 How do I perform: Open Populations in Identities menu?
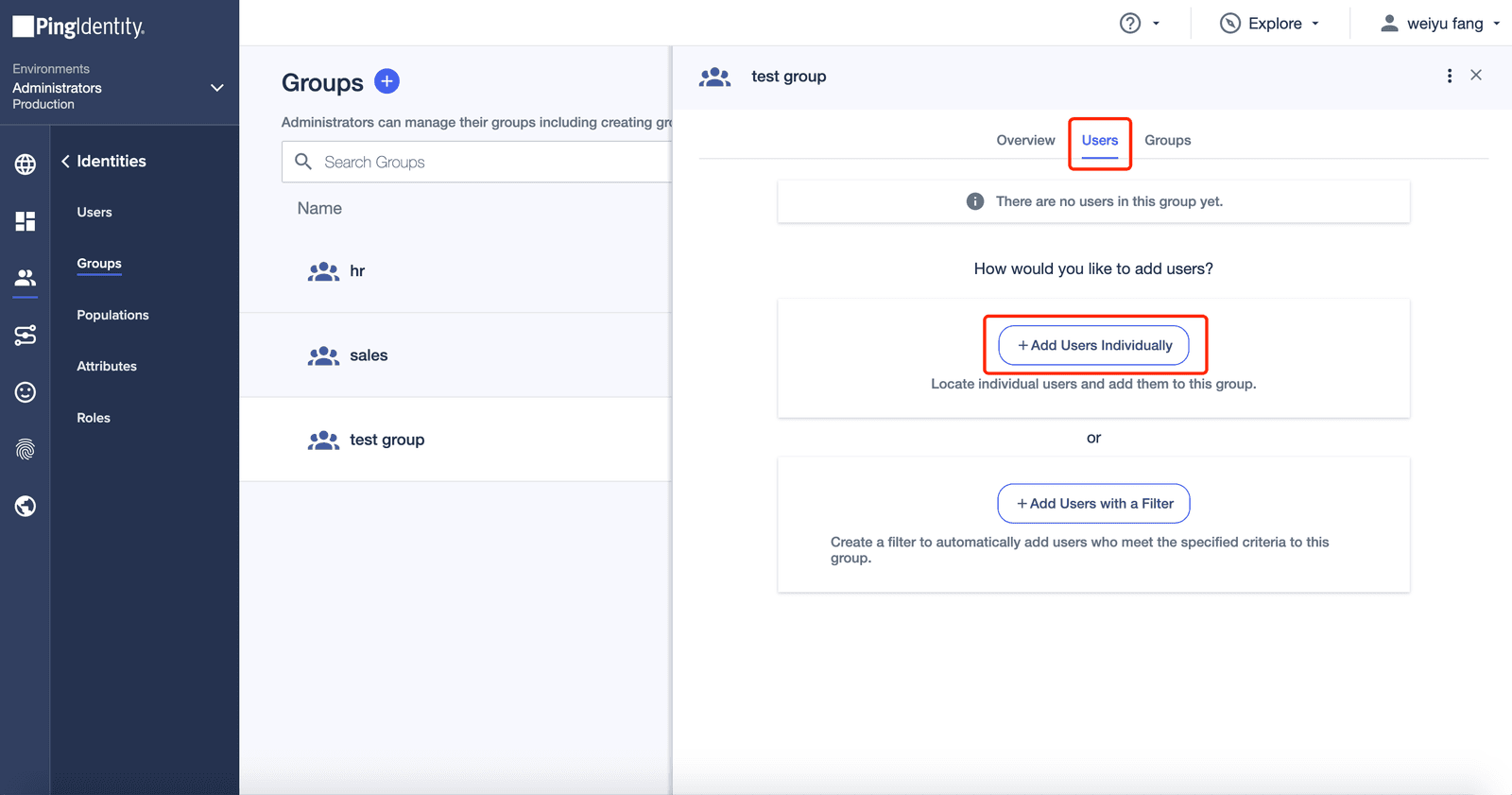click(112, 315)
